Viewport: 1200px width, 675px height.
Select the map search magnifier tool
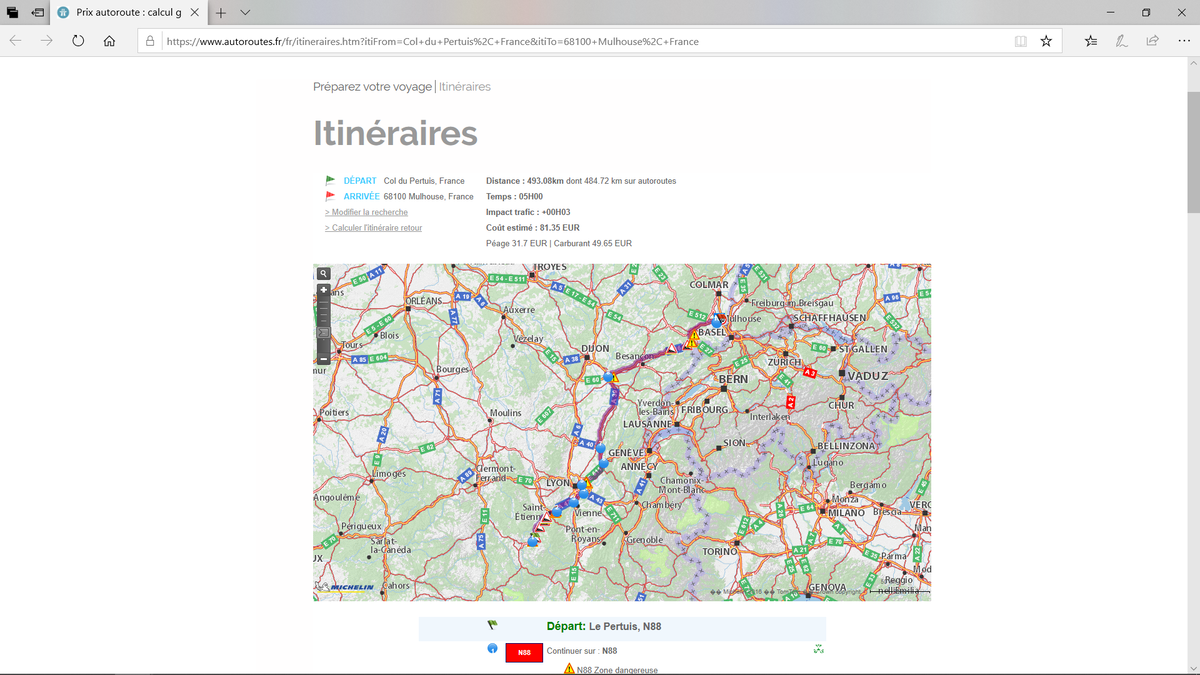tap(323, 273)
